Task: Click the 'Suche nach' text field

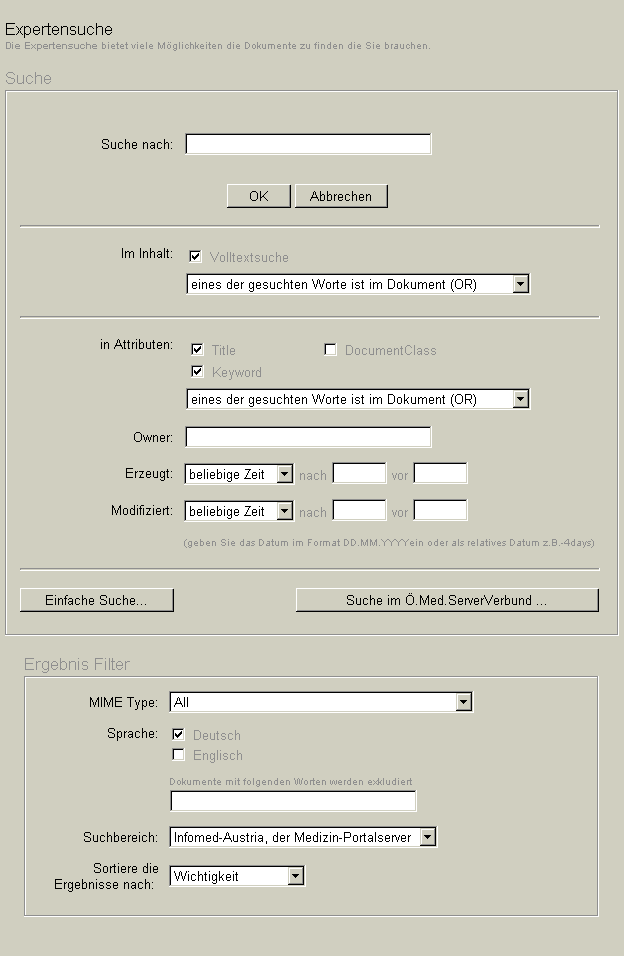Action: coord(308,144)
